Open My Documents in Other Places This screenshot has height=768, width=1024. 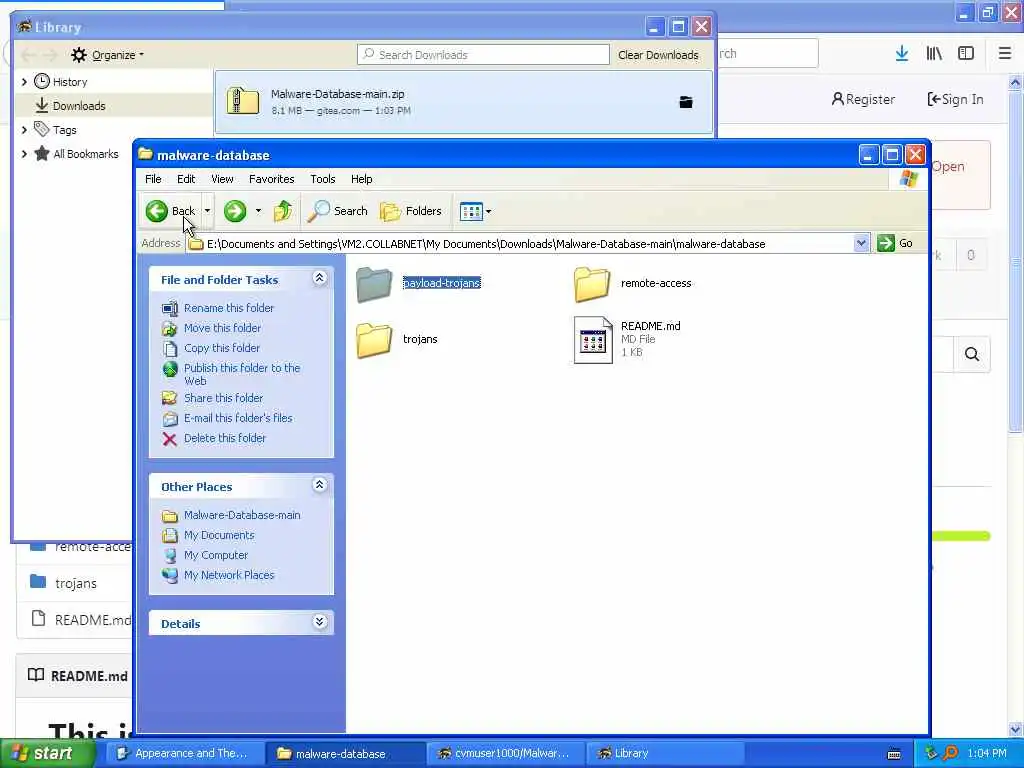pyautogui.click(x=219, y=536)
